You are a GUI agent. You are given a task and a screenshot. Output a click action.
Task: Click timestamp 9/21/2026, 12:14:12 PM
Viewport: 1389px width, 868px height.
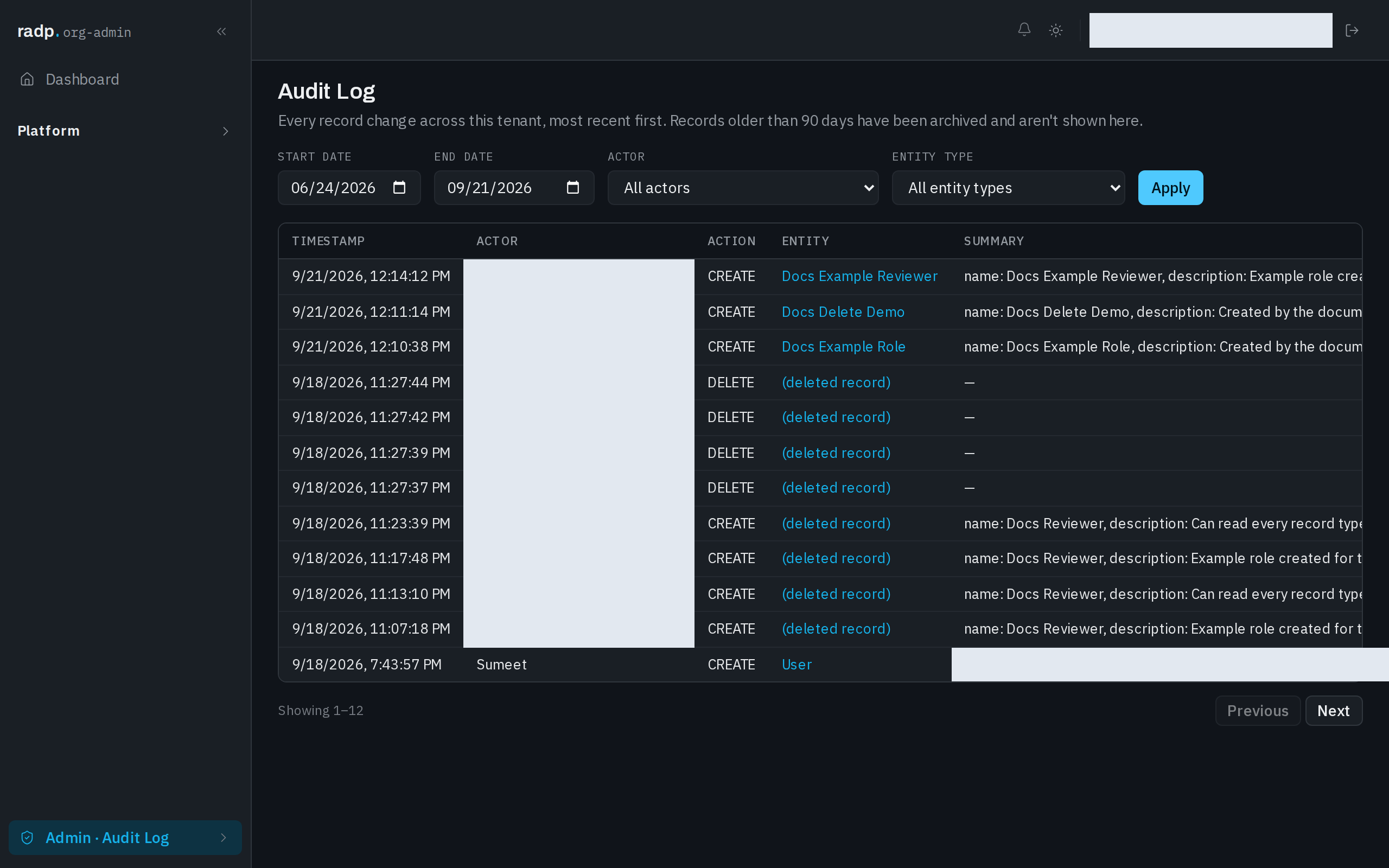(x=371, y=276)
